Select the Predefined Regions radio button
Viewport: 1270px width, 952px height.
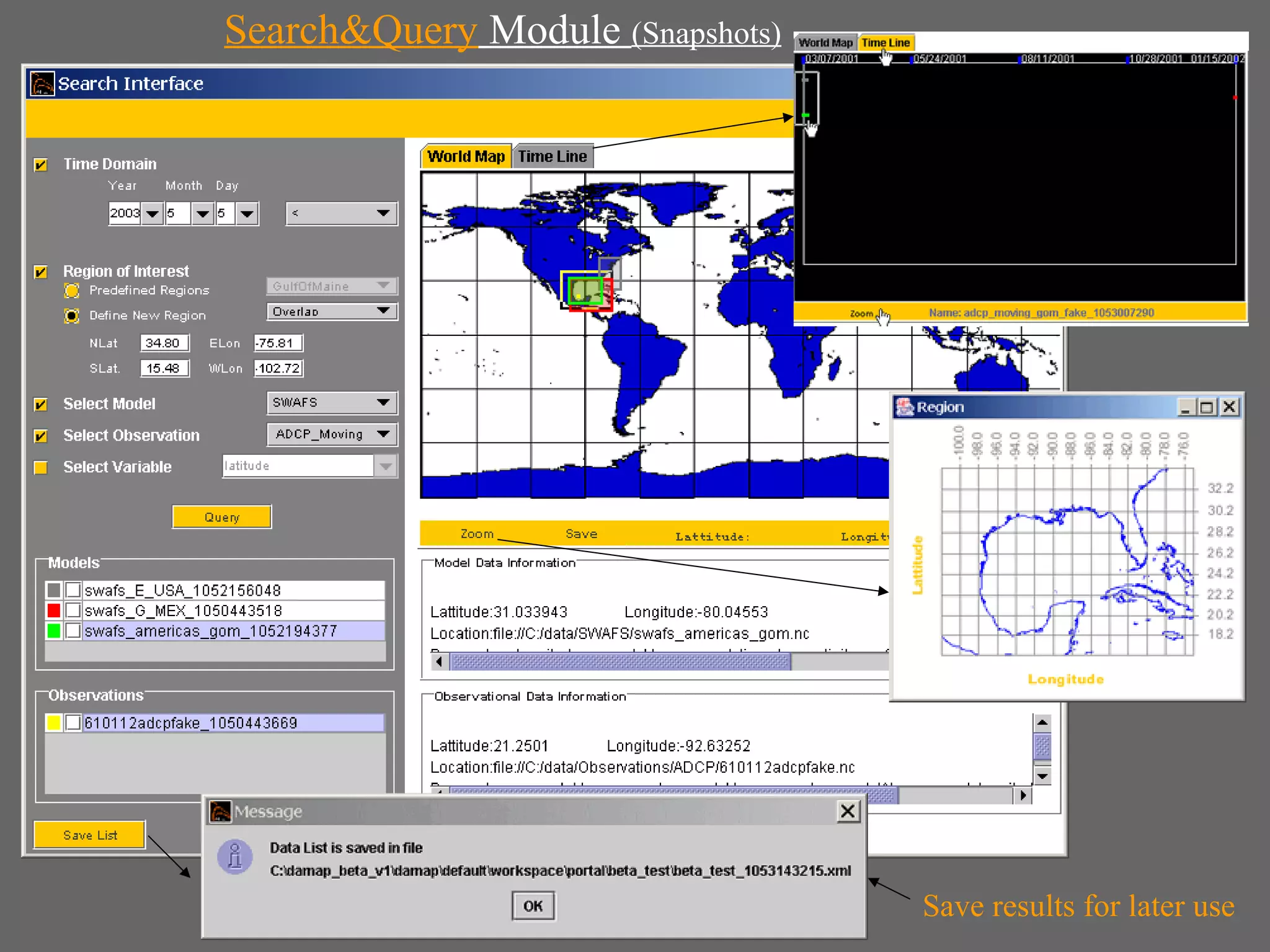[x=72, y=291]
